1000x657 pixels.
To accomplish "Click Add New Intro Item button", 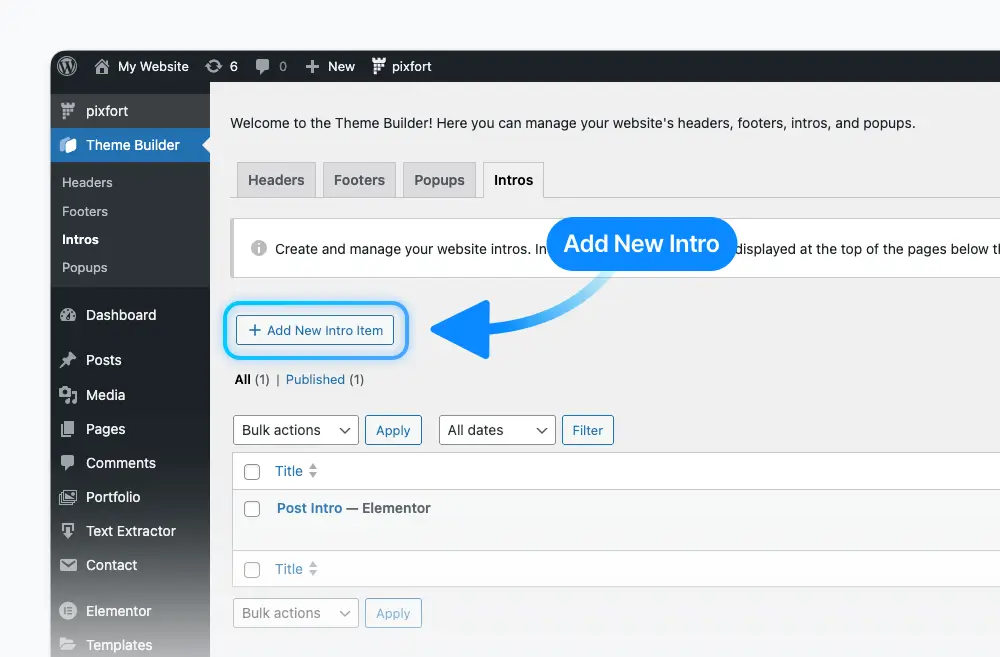I will (x=315, y=330).
